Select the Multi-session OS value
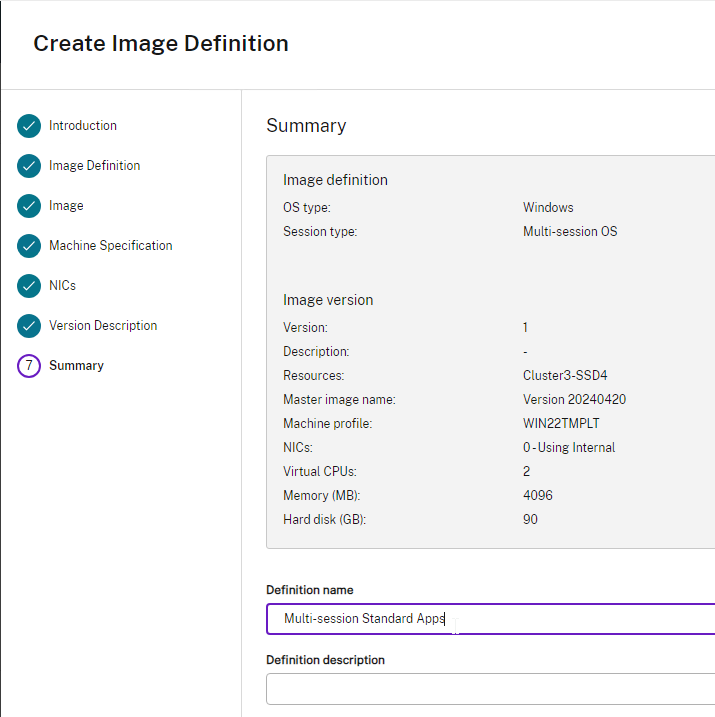Screen dimensions: 715x717 click(x=570, y=231)
